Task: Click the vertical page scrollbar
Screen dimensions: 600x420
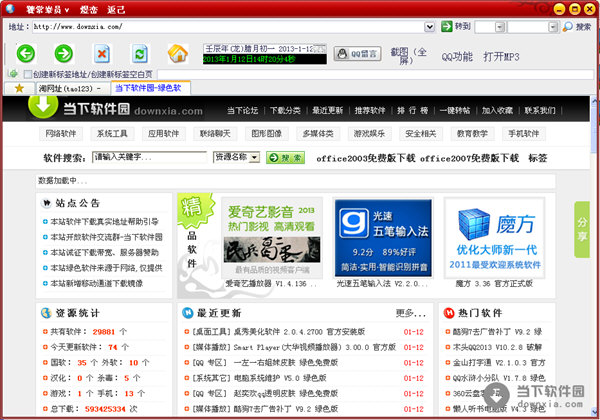Action: coord(595,256)
